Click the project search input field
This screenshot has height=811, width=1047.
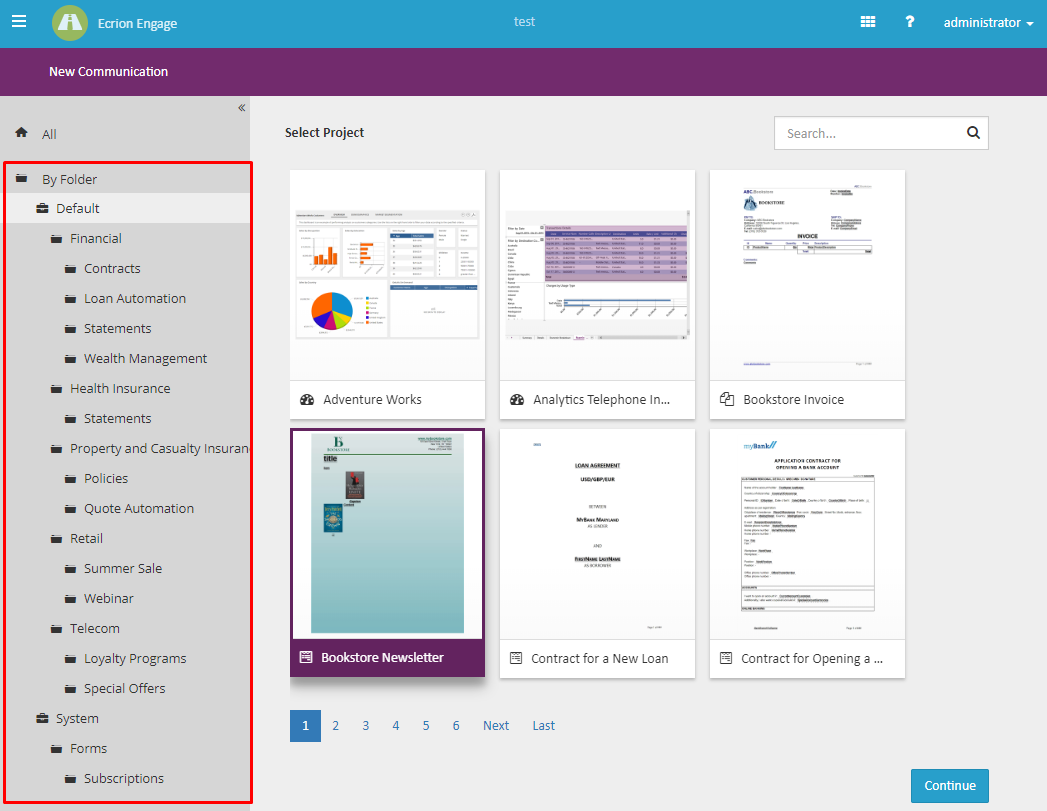point(866,133)
